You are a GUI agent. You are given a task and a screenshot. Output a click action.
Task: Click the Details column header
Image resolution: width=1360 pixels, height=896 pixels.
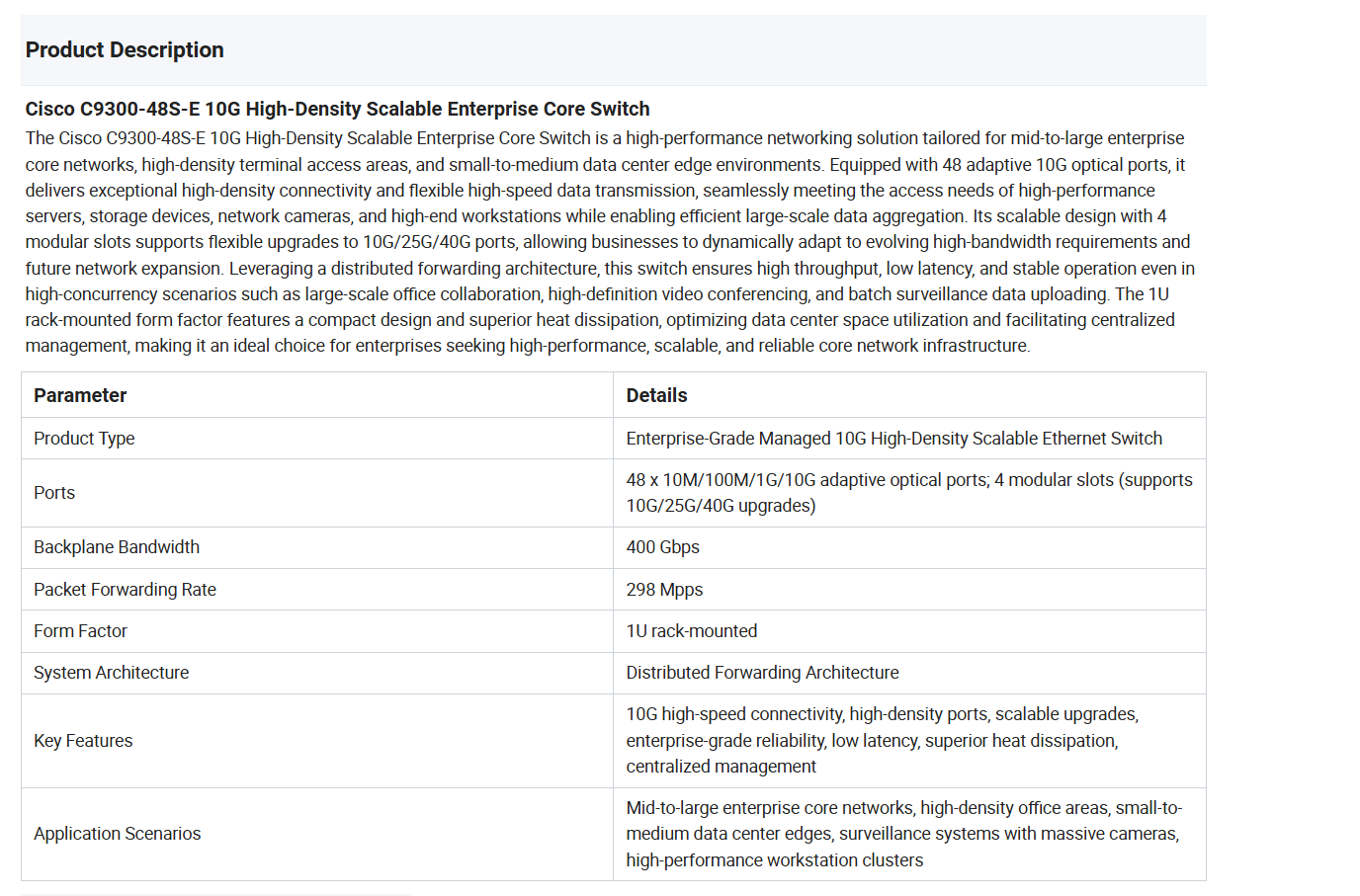pyautogui.click(x=656, y=395)
